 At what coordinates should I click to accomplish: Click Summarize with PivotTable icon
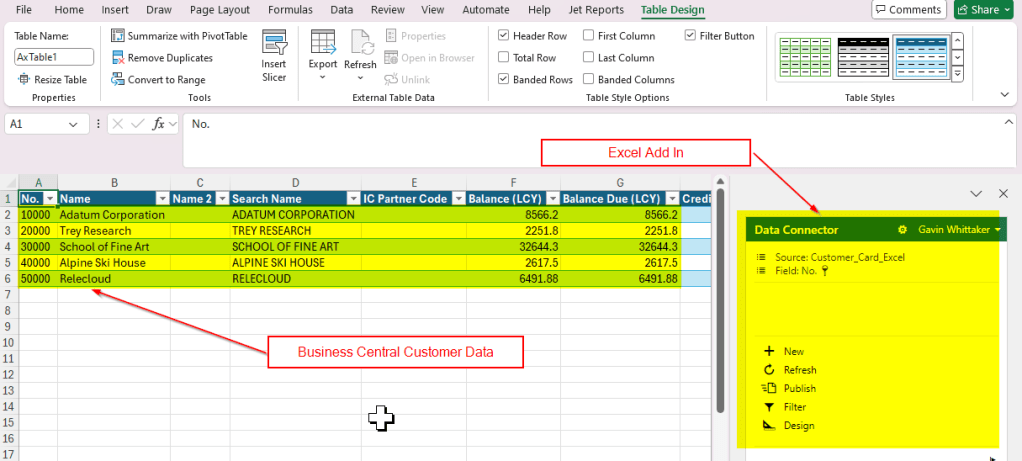[x=119, y=36]
